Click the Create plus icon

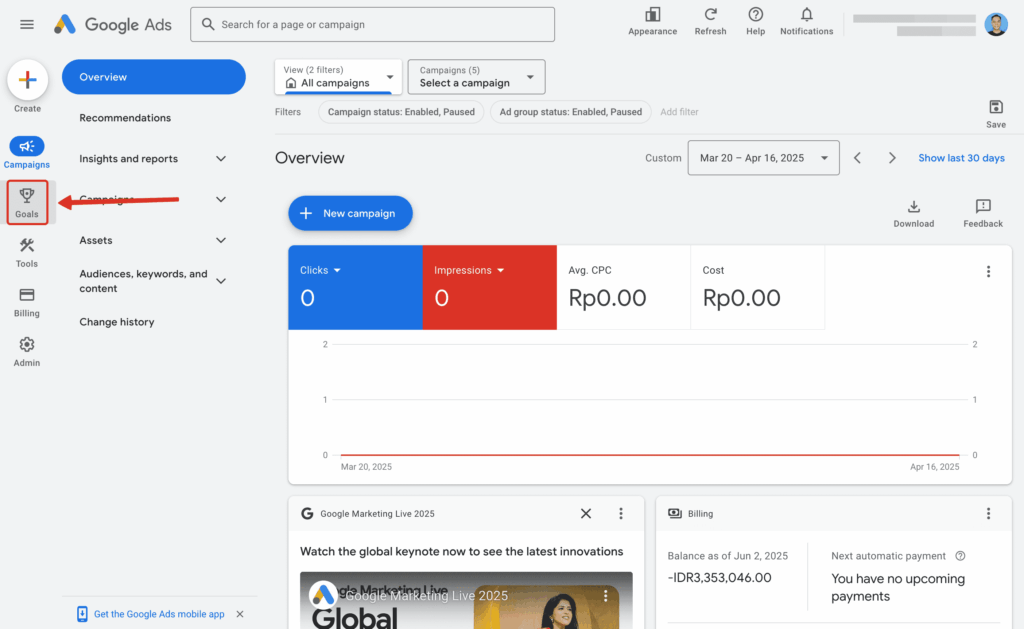pos(27,78)
